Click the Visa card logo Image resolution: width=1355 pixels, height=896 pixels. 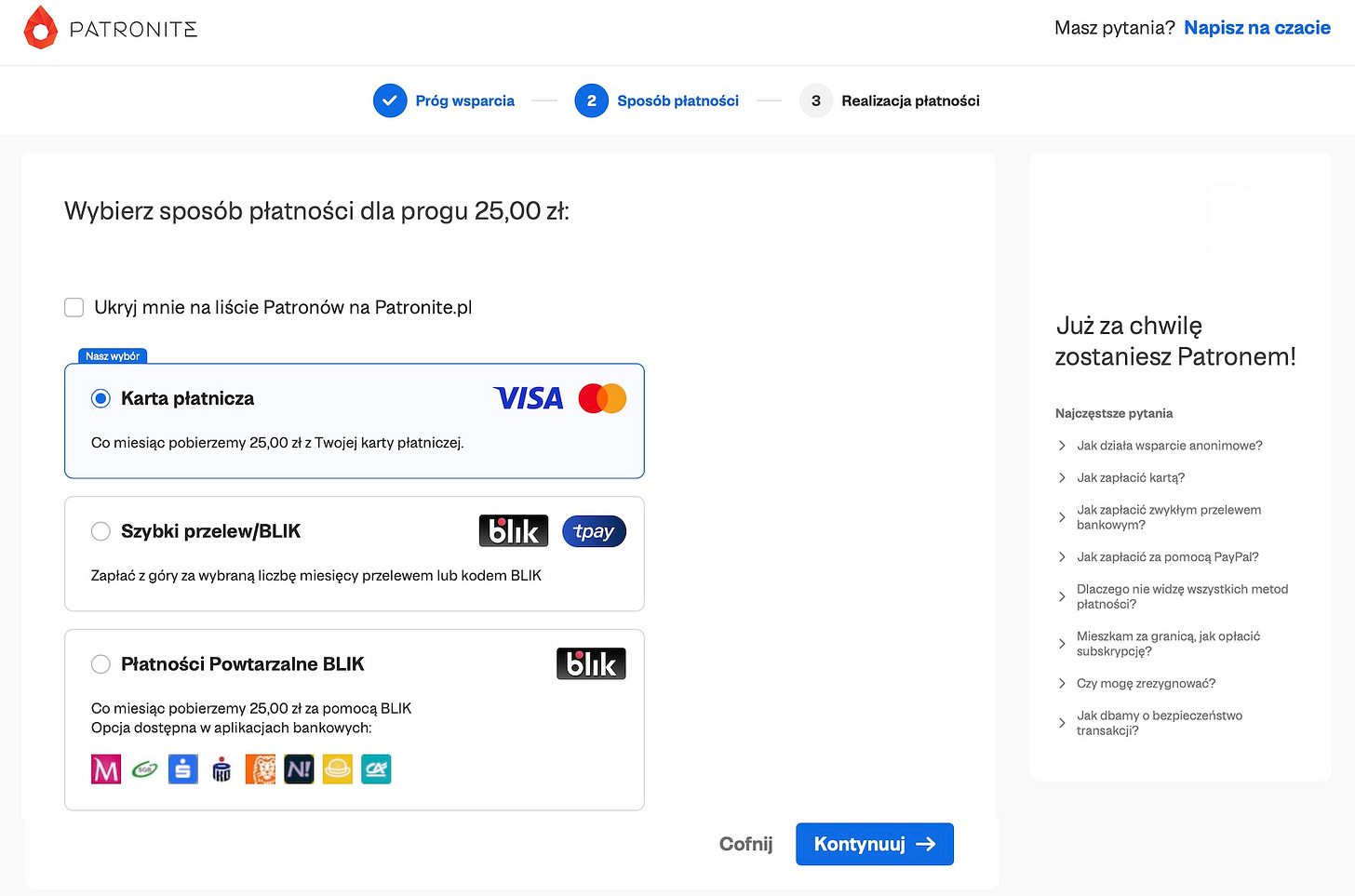528,398
